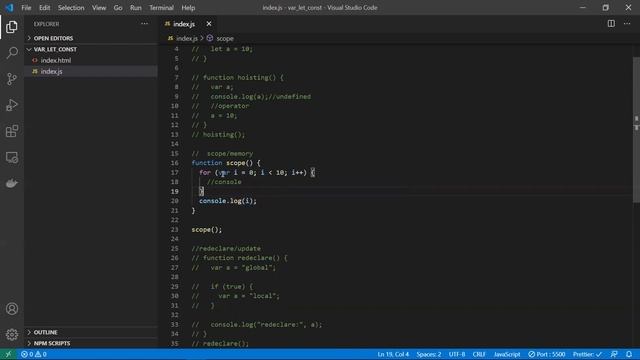Open Explorer views and more actions ellipsis
Viewport: 640px width, 360px height.
coord(144,24)
